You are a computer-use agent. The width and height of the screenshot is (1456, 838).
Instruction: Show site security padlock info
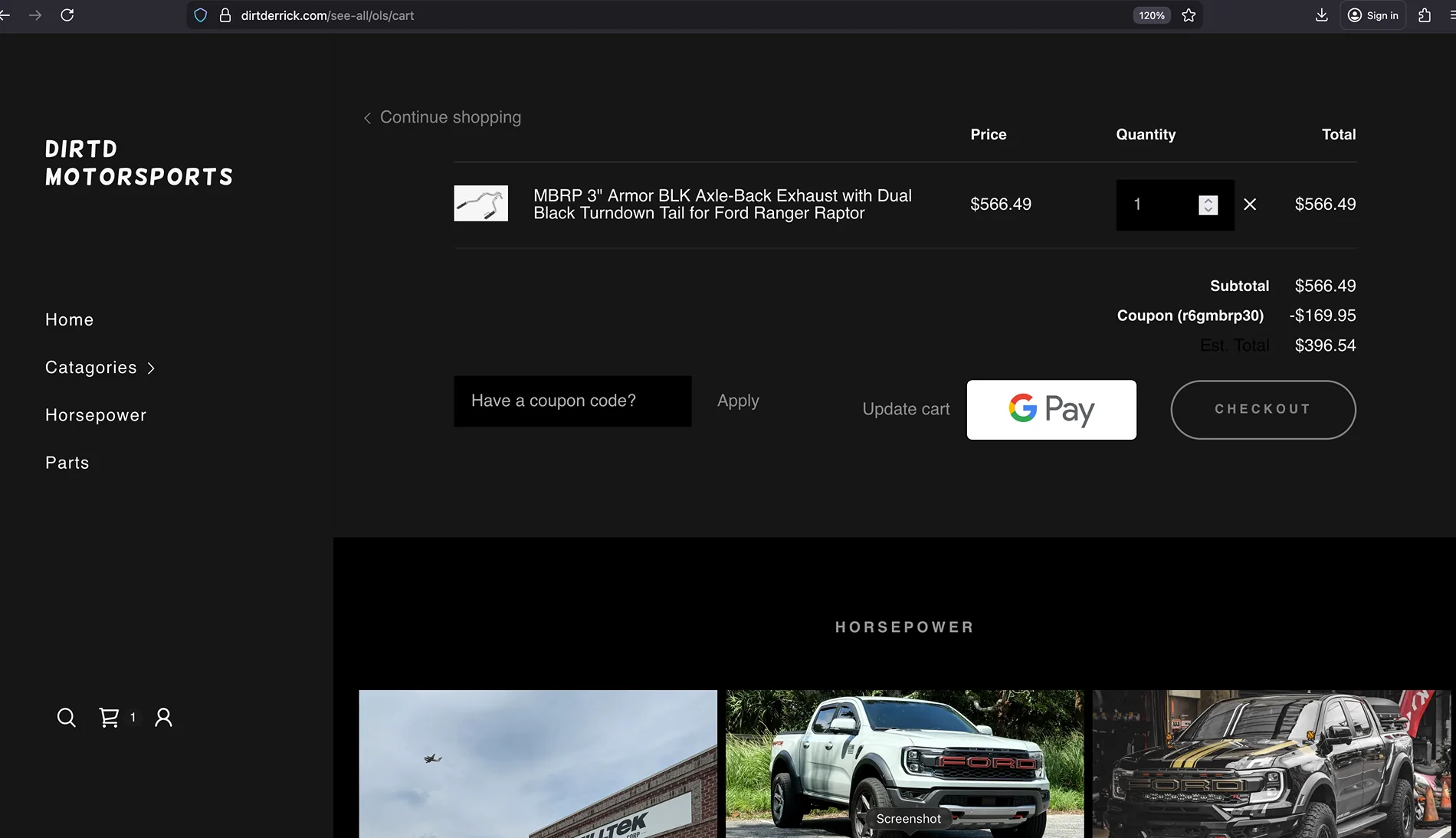tap(225, 15)
